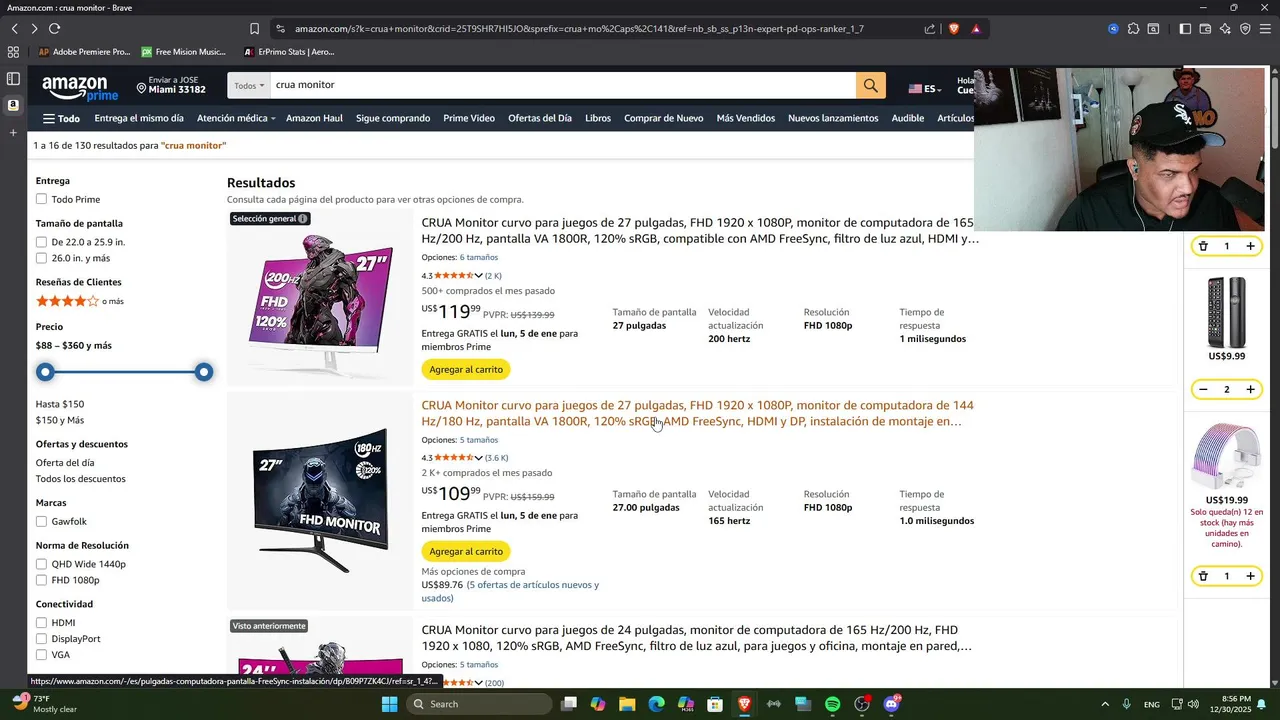Screen dimensions: 1280x720
Task: Click the Brave VPN shield icon
Action: (1245, 29)
